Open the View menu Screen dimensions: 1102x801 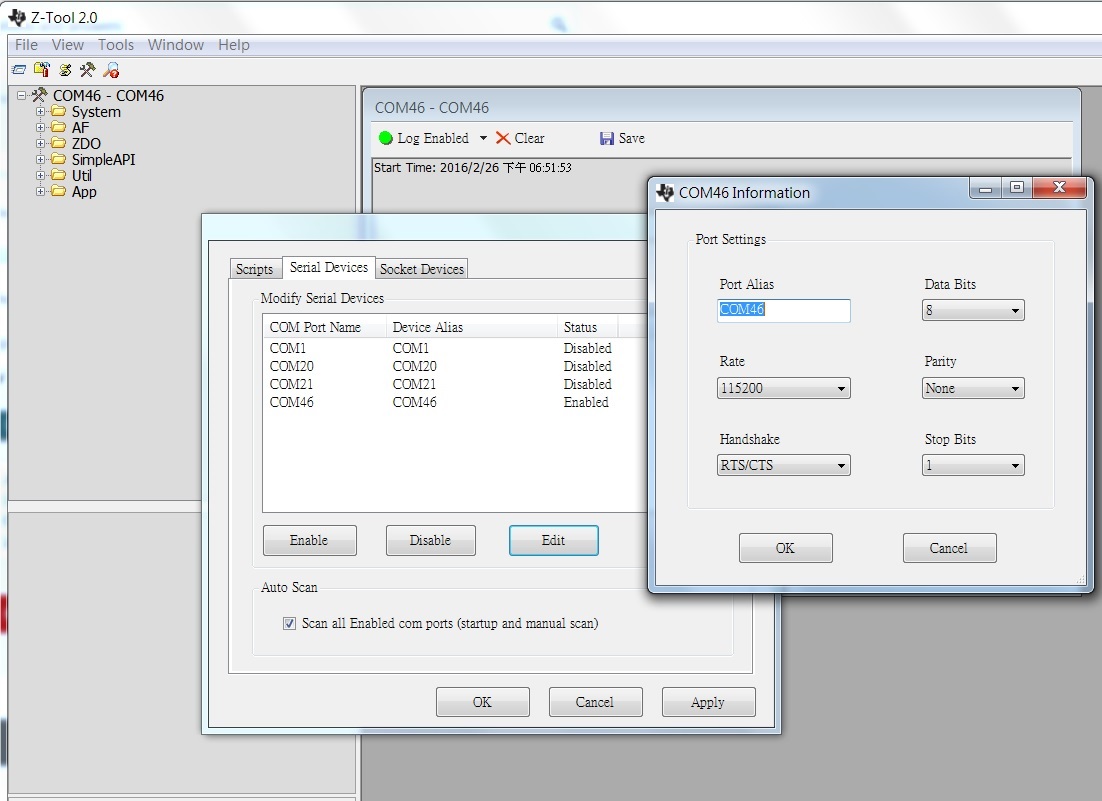pos(67,44)
